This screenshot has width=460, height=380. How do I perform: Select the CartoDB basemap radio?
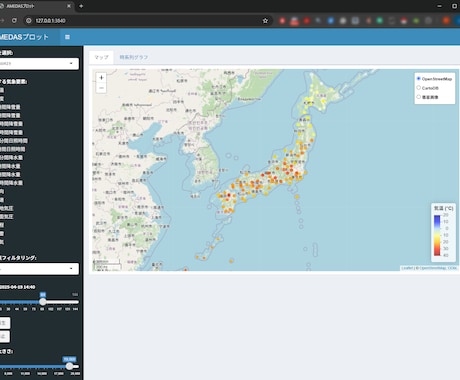tap(419, 88)
